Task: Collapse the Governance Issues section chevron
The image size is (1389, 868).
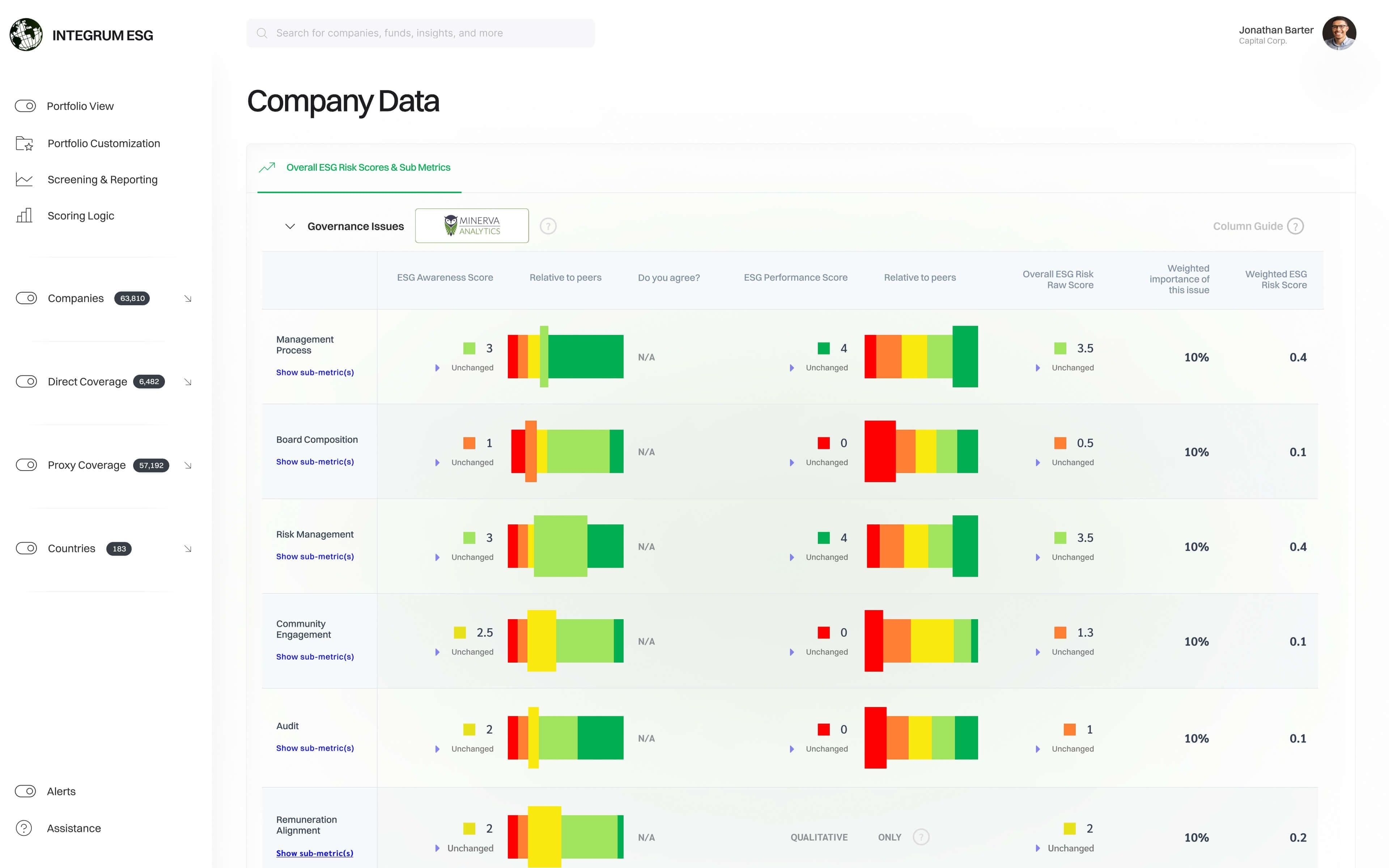Action: click(290, 226)
